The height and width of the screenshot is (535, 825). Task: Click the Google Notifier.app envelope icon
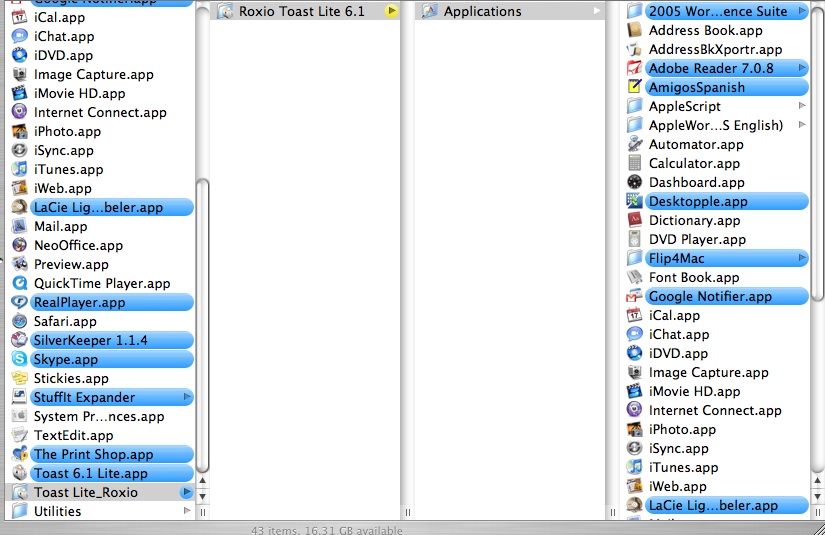tap(635, 296)
